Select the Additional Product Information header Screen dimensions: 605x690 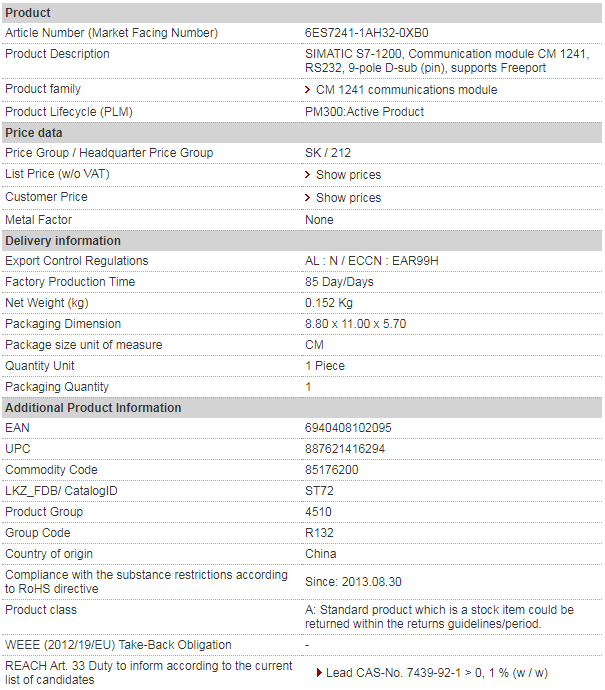[x=302, y=407]
